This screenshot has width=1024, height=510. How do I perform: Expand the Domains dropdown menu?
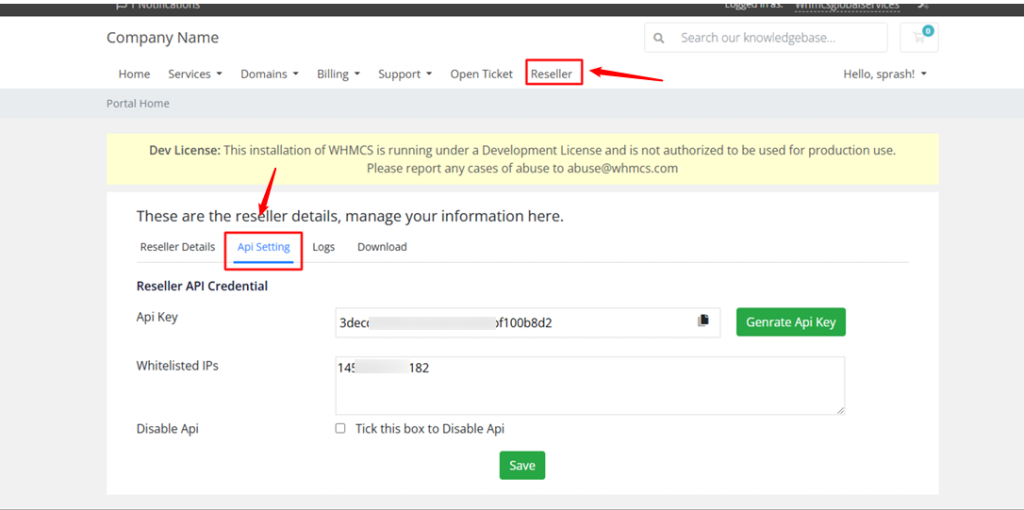coord(269,74)
